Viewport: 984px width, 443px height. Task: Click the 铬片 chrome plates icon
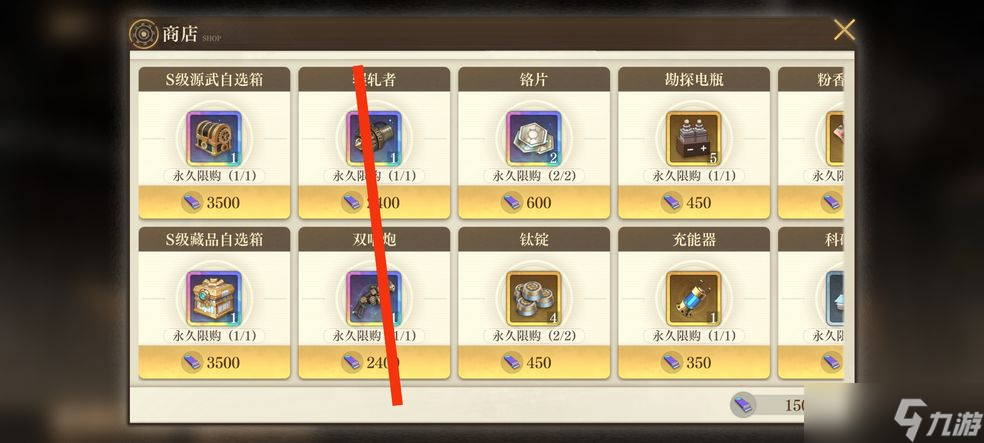[534, 138]
